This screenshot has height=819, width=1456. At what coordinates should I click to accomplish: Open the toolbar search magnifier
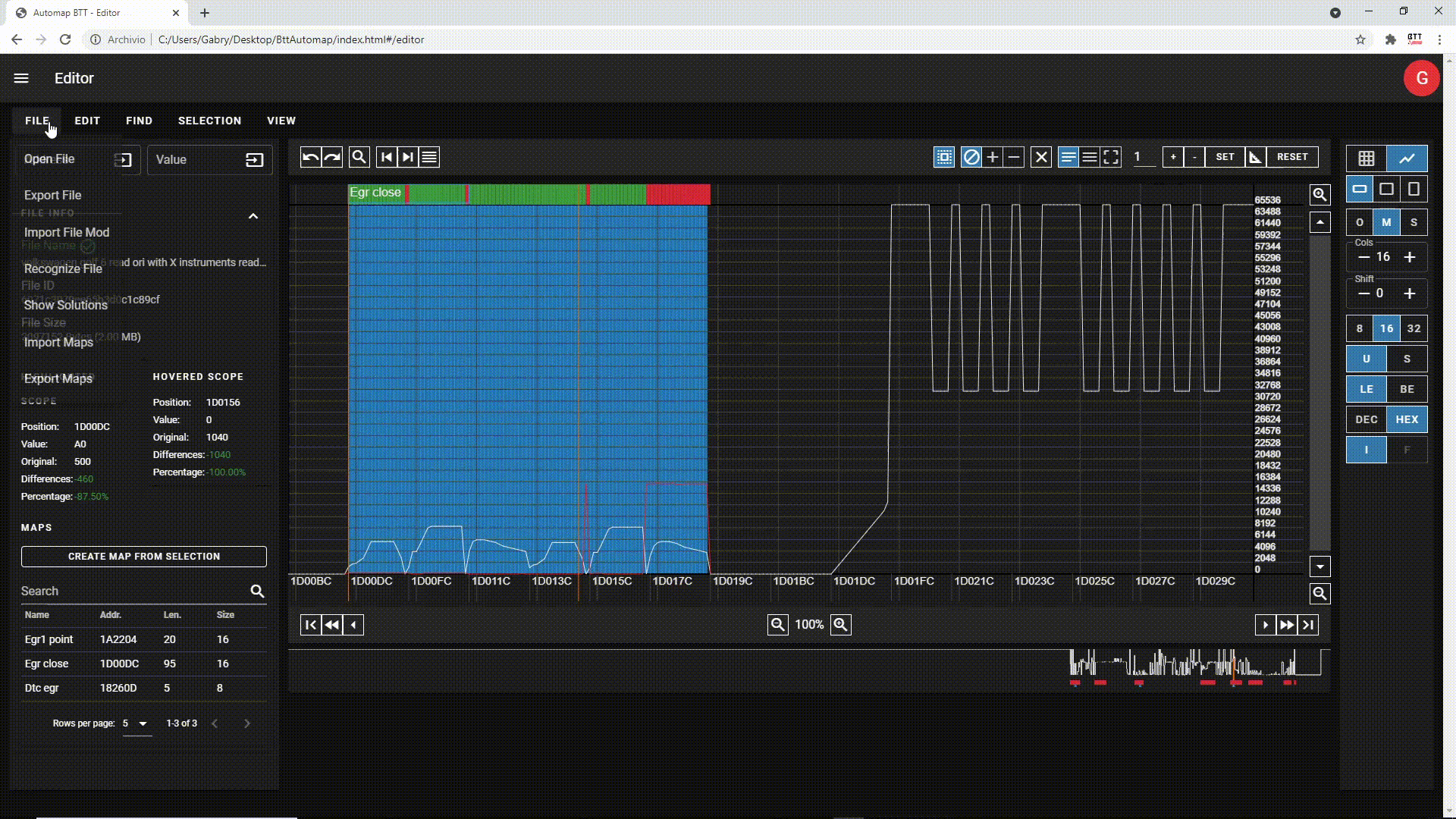(359, 157)
